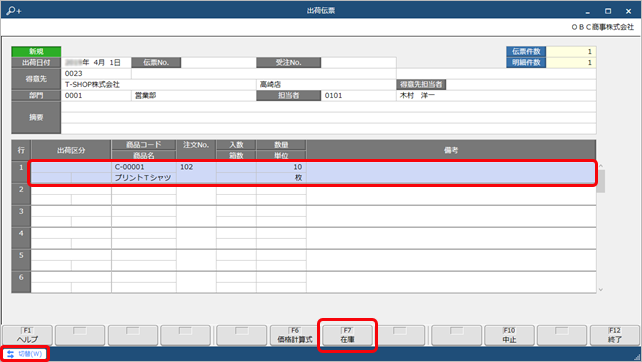Click the scrollbar down arrow of detail grid
Image resolution: width=642 pixels, height=362 pixels.
pyautogui.click(x=601, y=290)
